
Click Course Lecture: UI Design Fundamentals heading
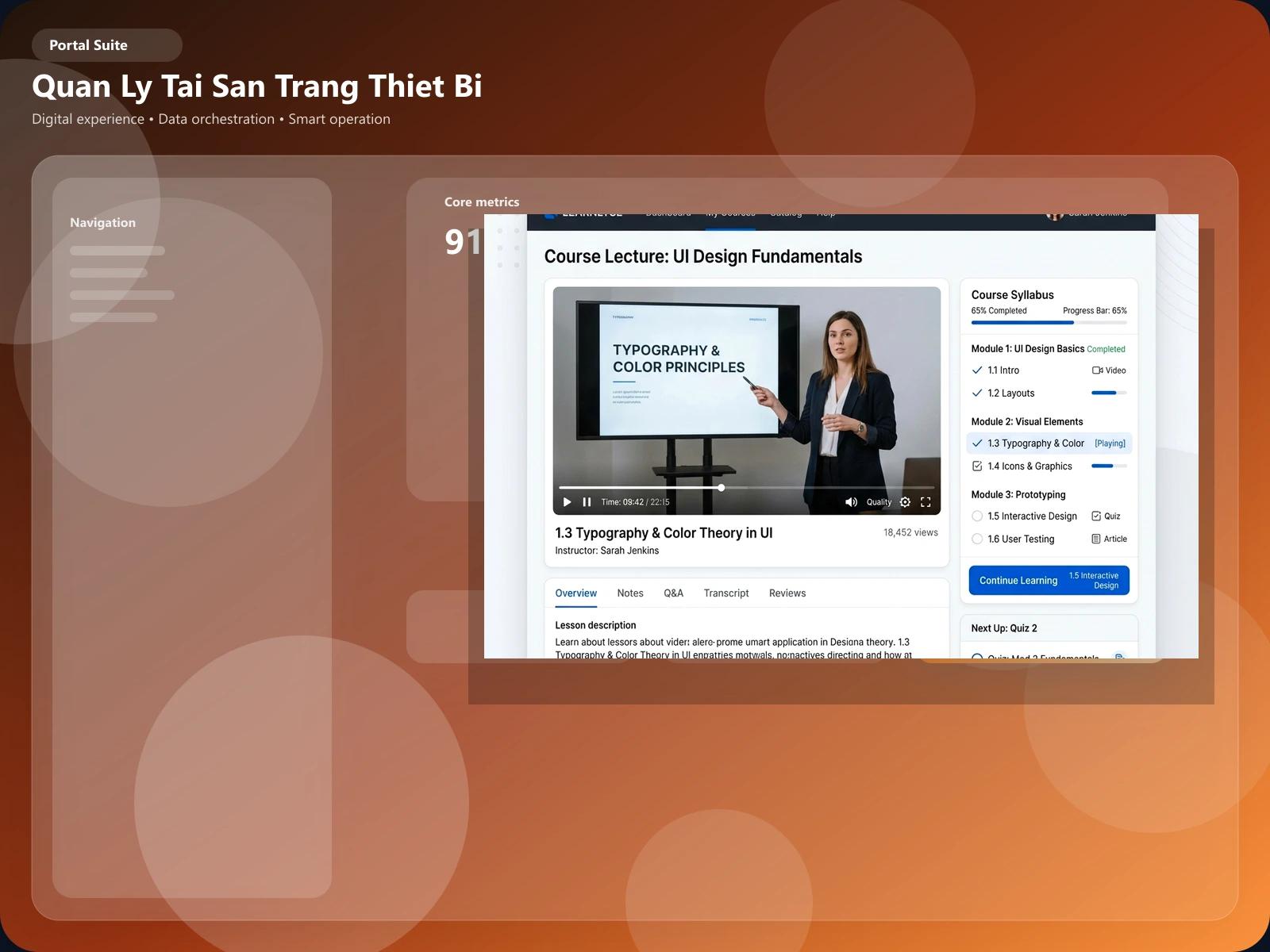click(x=703, y=256)
